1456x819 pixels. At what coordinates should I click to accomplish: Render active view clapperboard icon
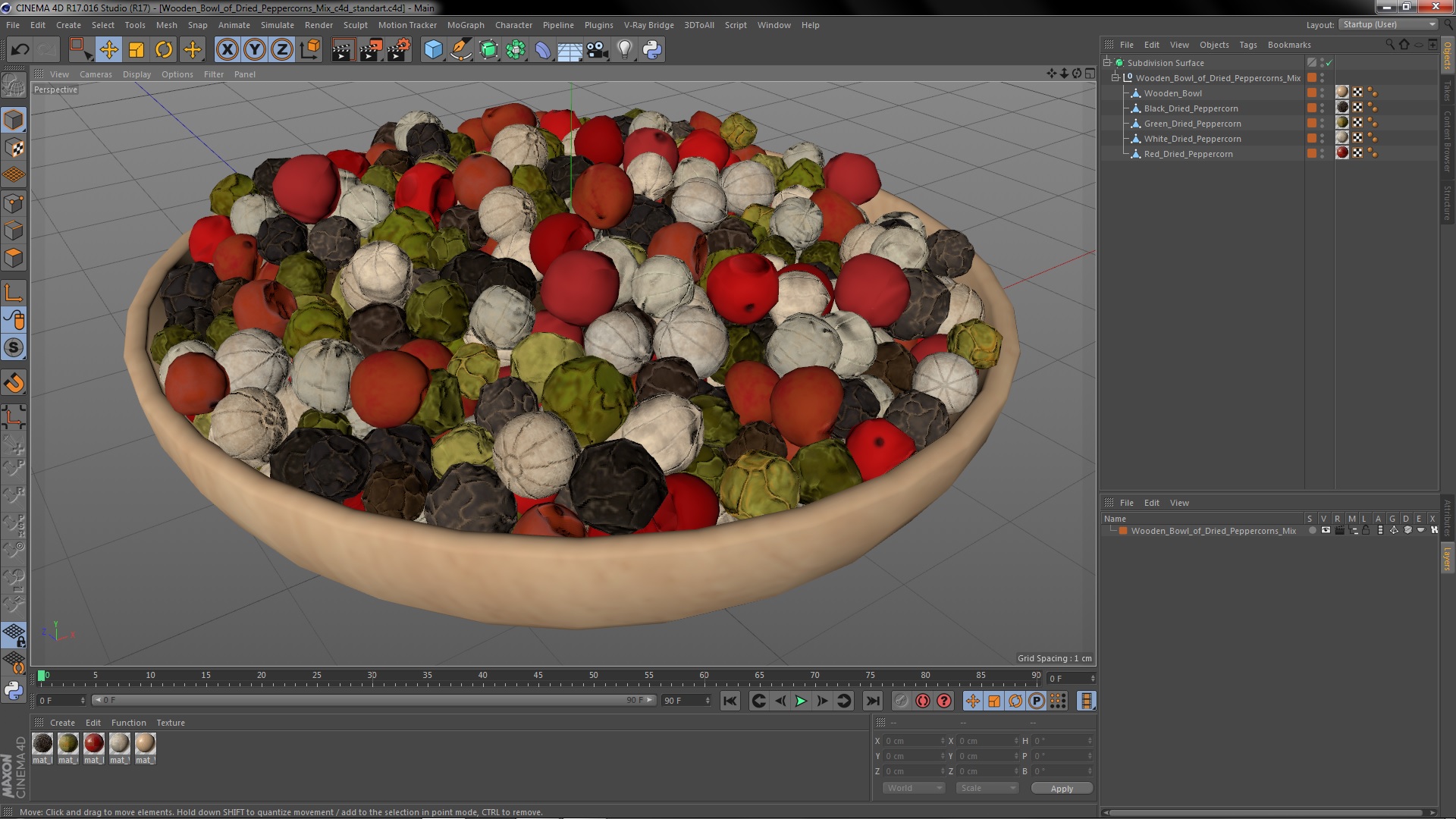(x=343, y=50)
